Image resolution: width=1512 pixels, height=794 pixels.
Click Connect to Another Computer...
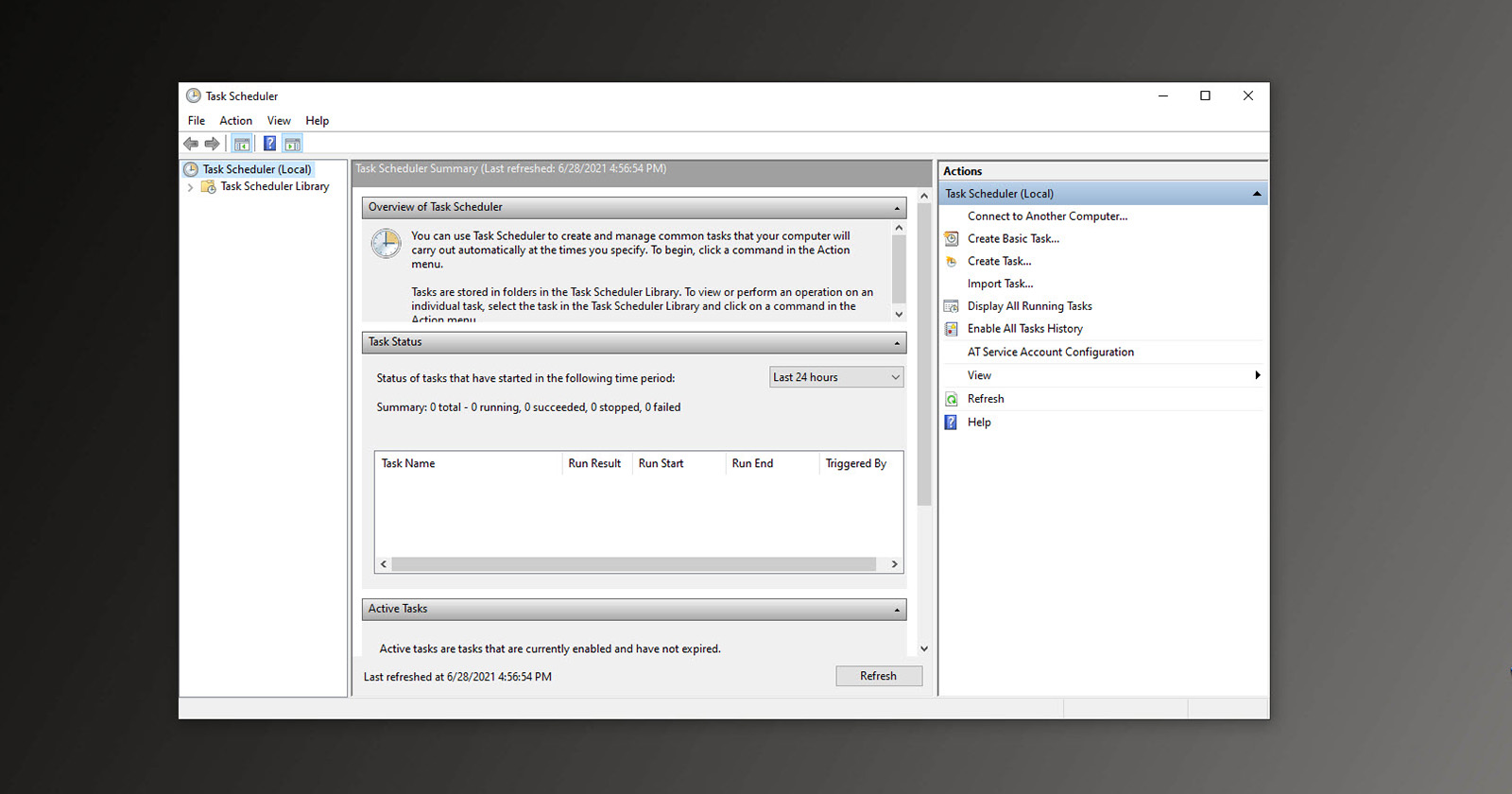(x=1047, y=216)
